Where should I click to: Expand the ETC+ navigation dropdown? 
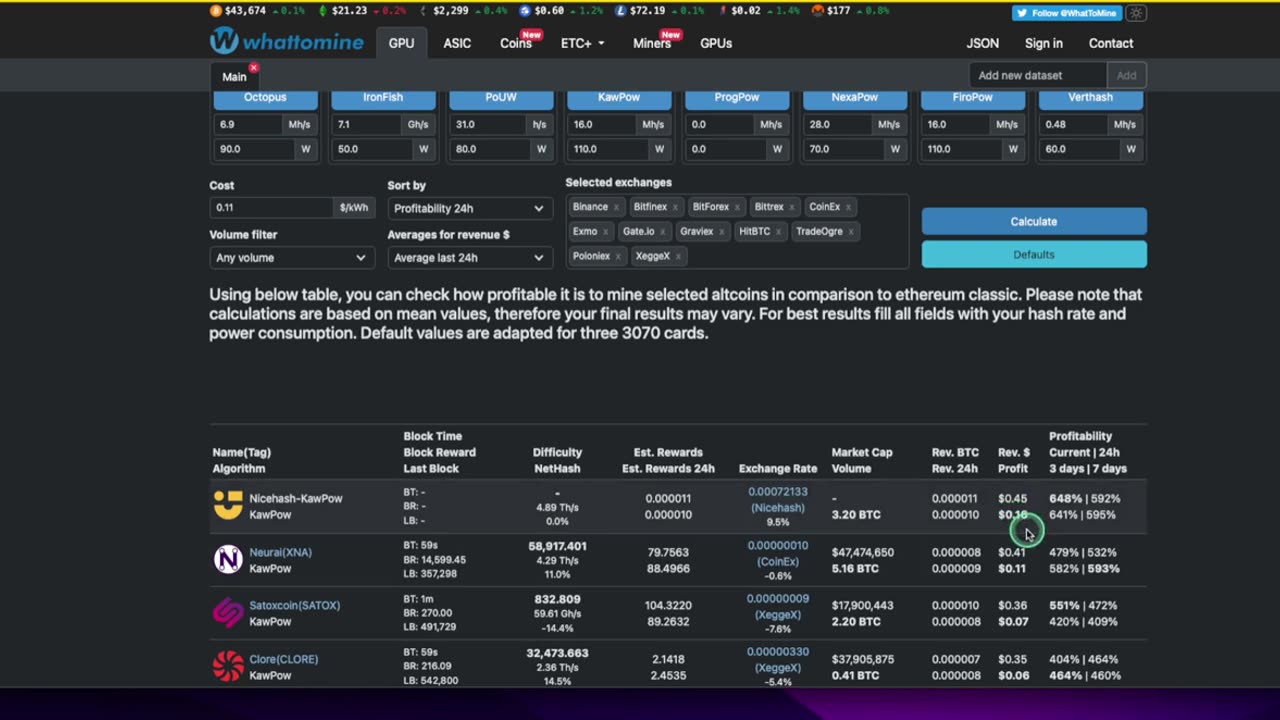click(x=582, y=43)
